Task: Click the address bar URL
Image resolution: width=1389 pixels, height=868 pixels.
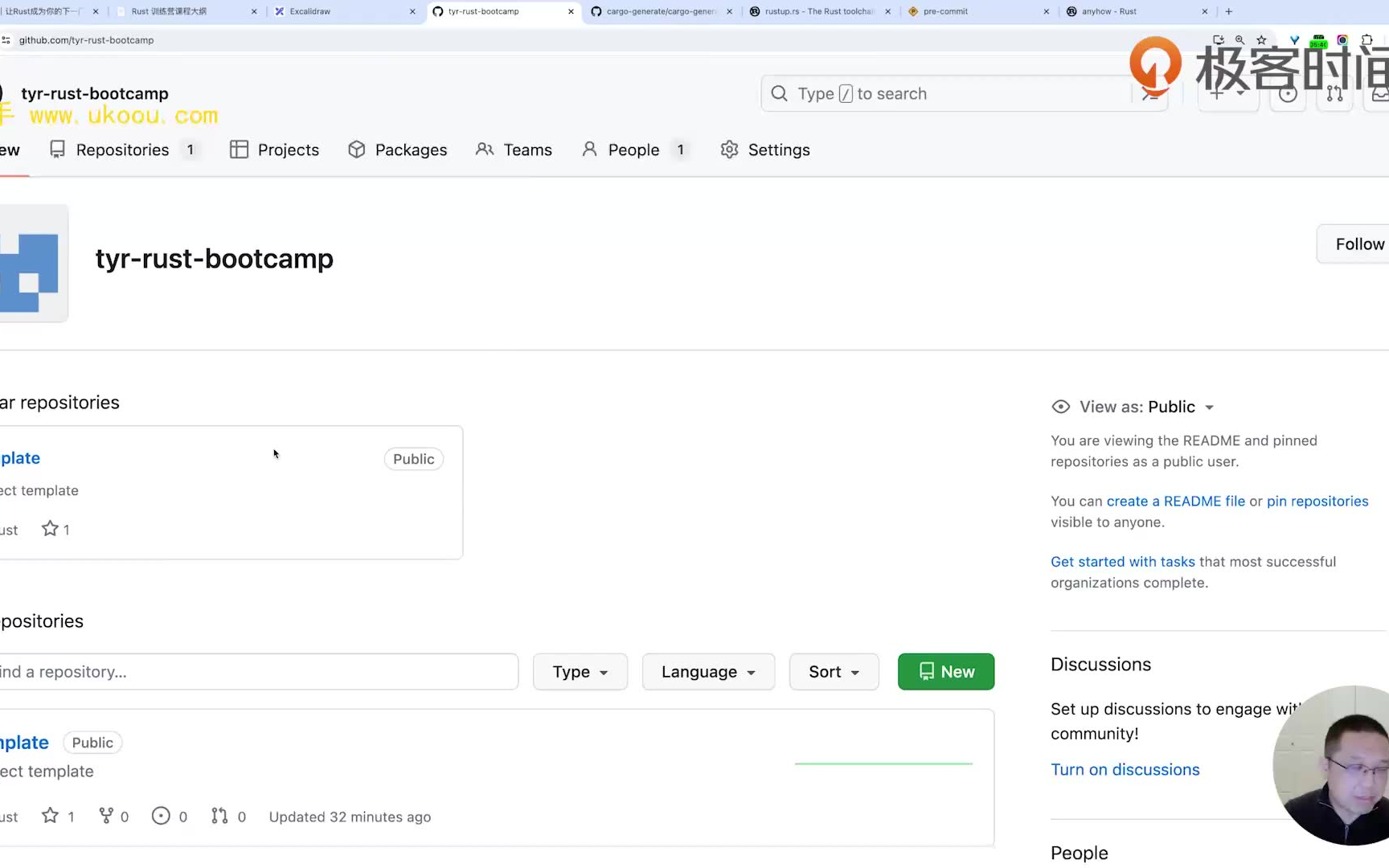Action: 86,40
